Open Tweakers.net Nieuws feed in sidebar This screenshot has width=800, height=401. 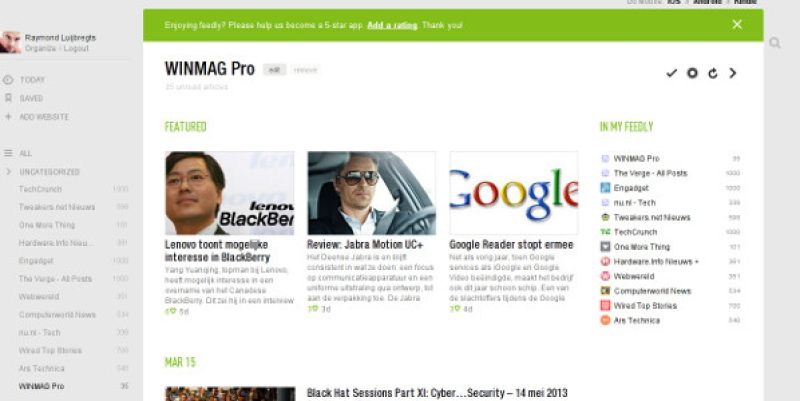click(x=57, y=207)
